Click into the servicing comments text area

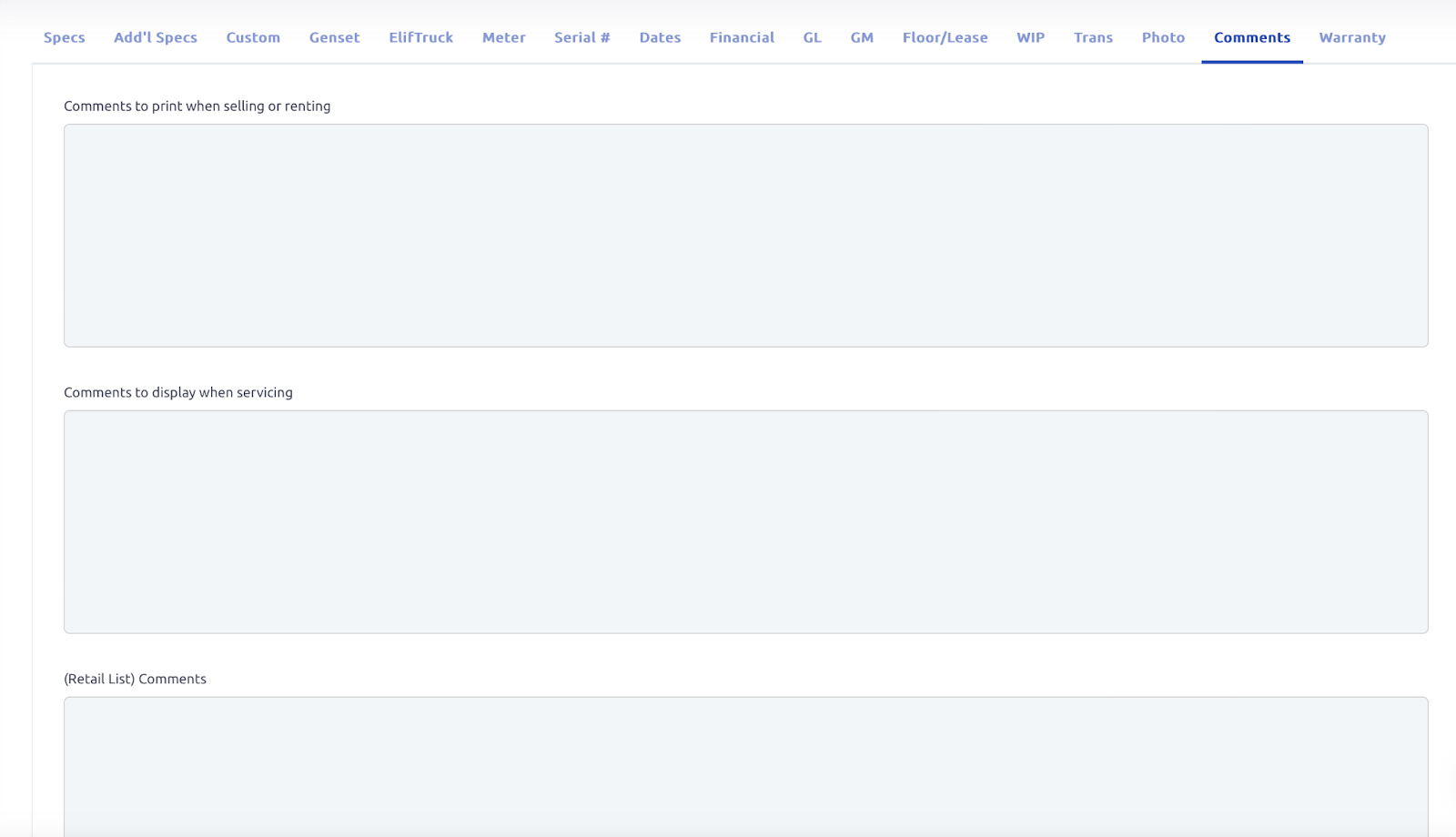click(746, 522)
